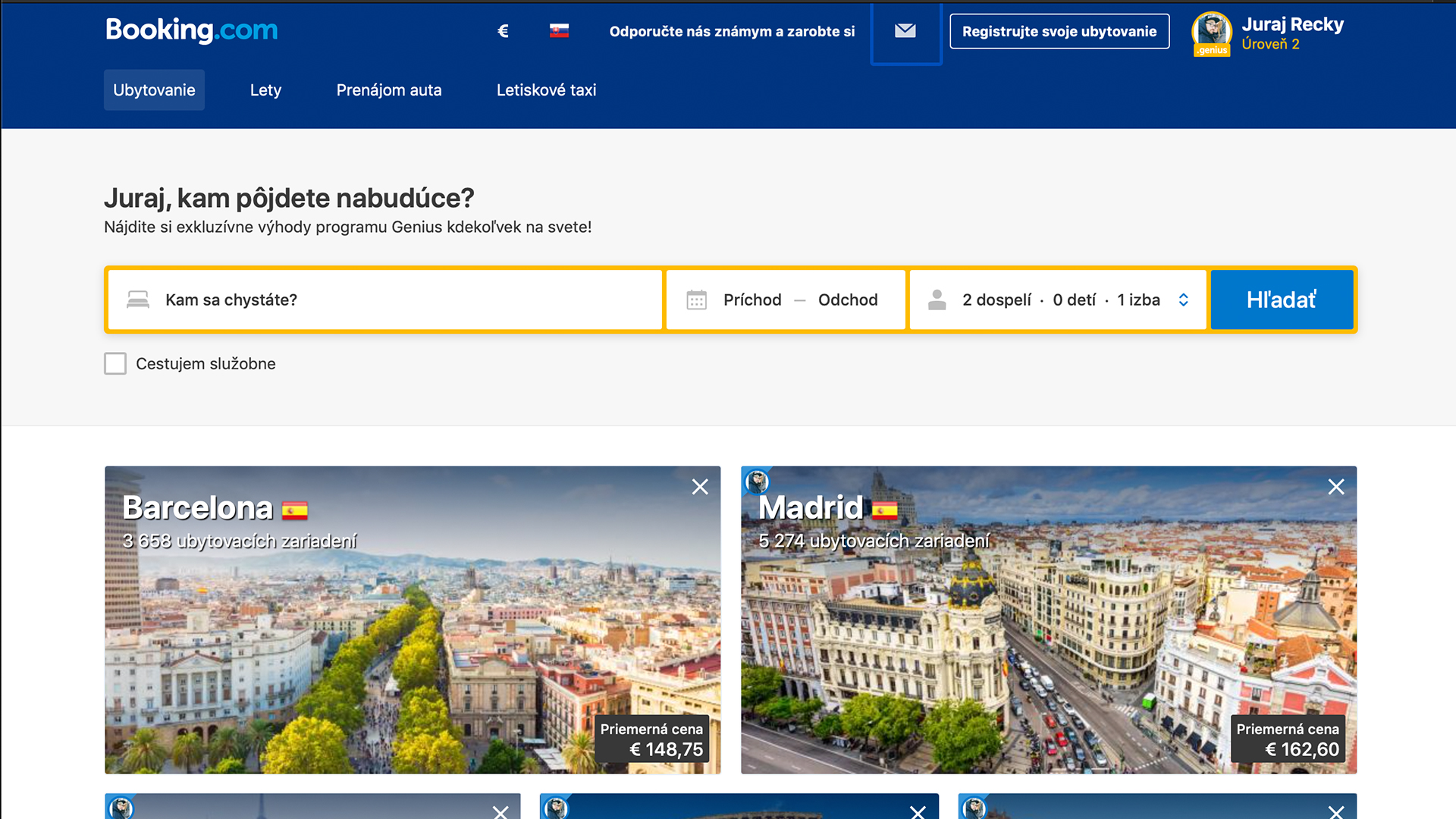
Task: Click Madrid's Priemerná cena € 162,60 label
Action: pyautogui.click(x=1288, y=739)
